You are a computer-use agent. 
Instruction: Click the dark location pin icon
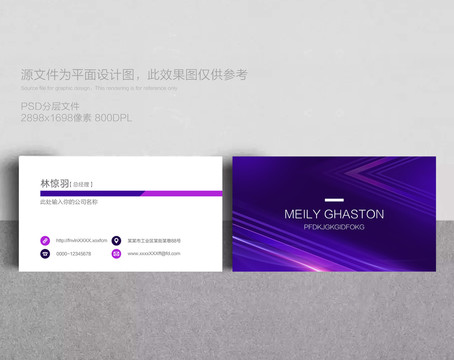pos(116,240)
